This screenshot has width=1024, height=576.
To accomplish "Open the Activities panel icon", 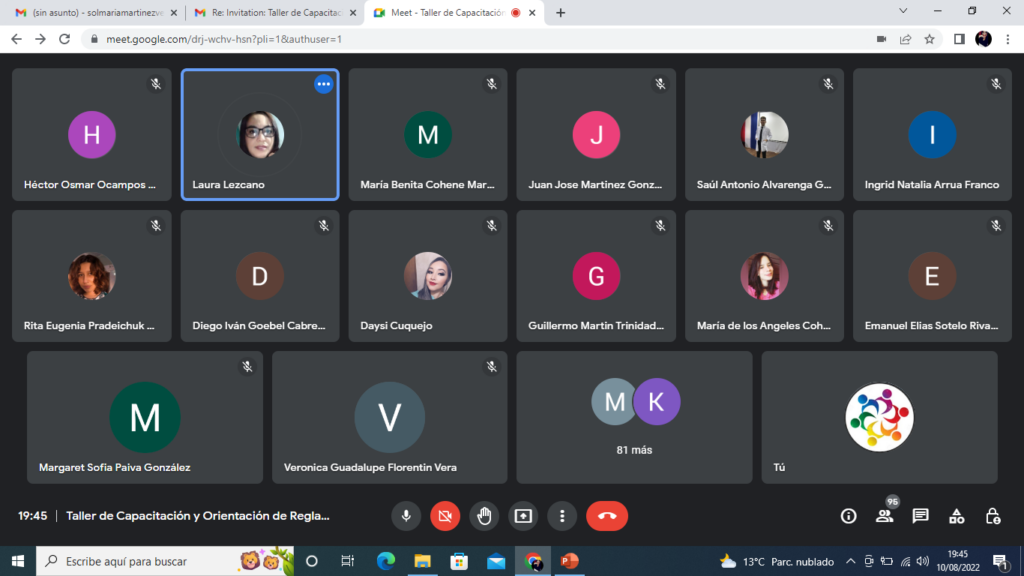I will pos(956,516).
